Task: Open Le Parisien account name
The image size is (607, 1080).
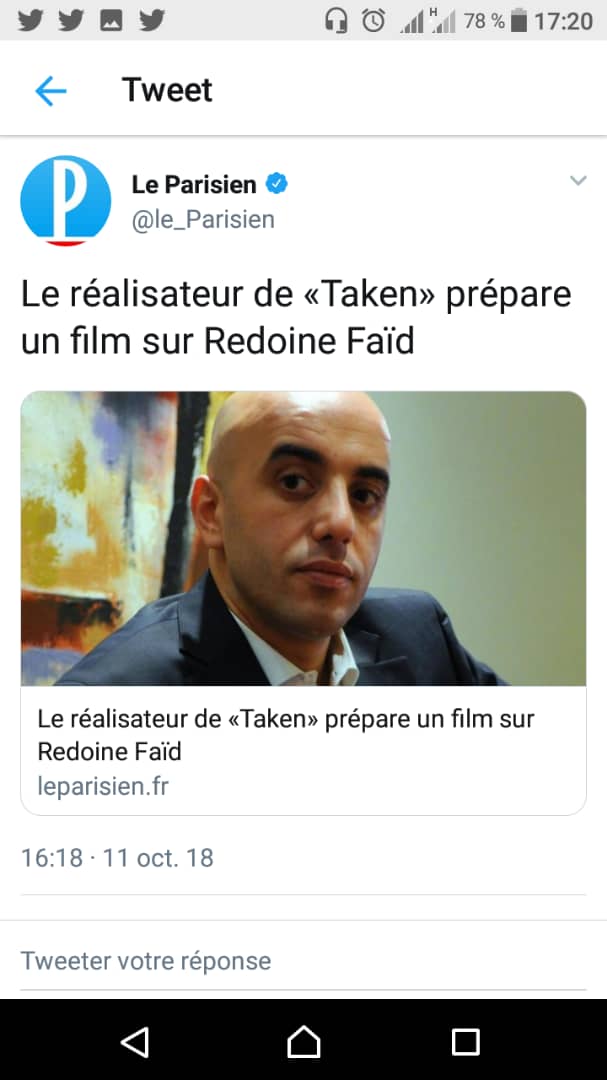Action: [194, 184]
